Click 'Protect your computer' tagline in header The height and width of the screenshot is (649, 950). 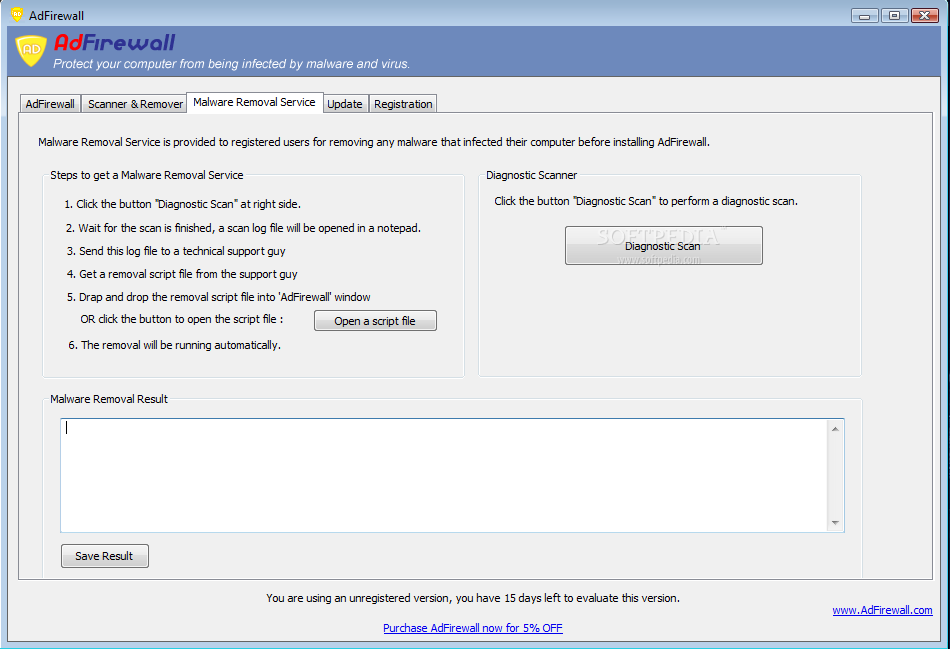pyautogui.click(x=231, y=64)
